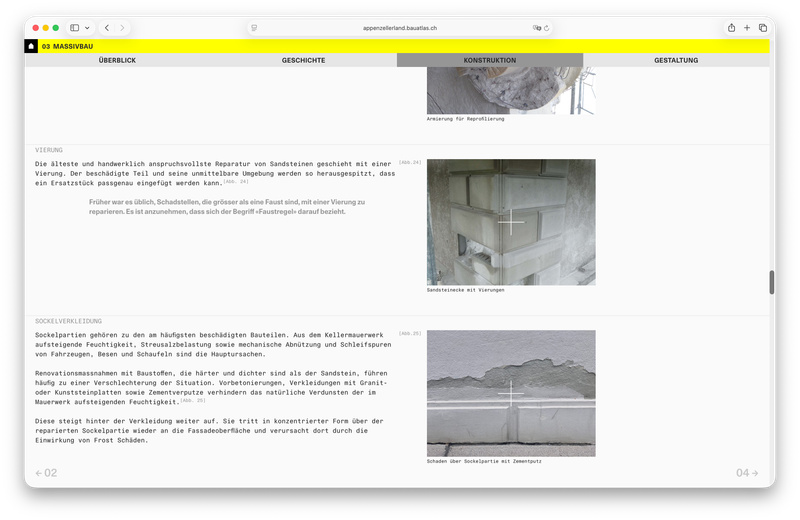Click the vertical page scrollbar handle
800x520 pixels.
coord(771,282)
